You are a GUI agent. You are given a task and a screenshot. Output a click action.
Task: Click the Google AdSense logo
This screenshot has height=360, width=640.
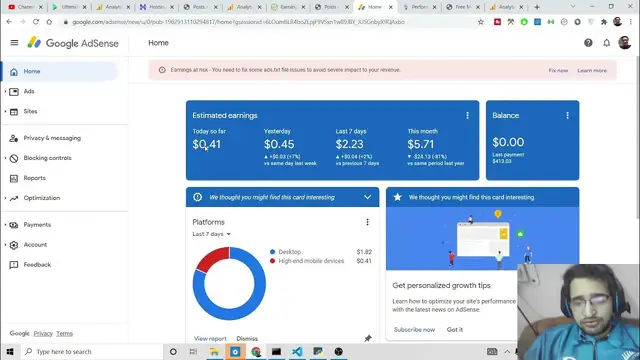coord(73,43)
